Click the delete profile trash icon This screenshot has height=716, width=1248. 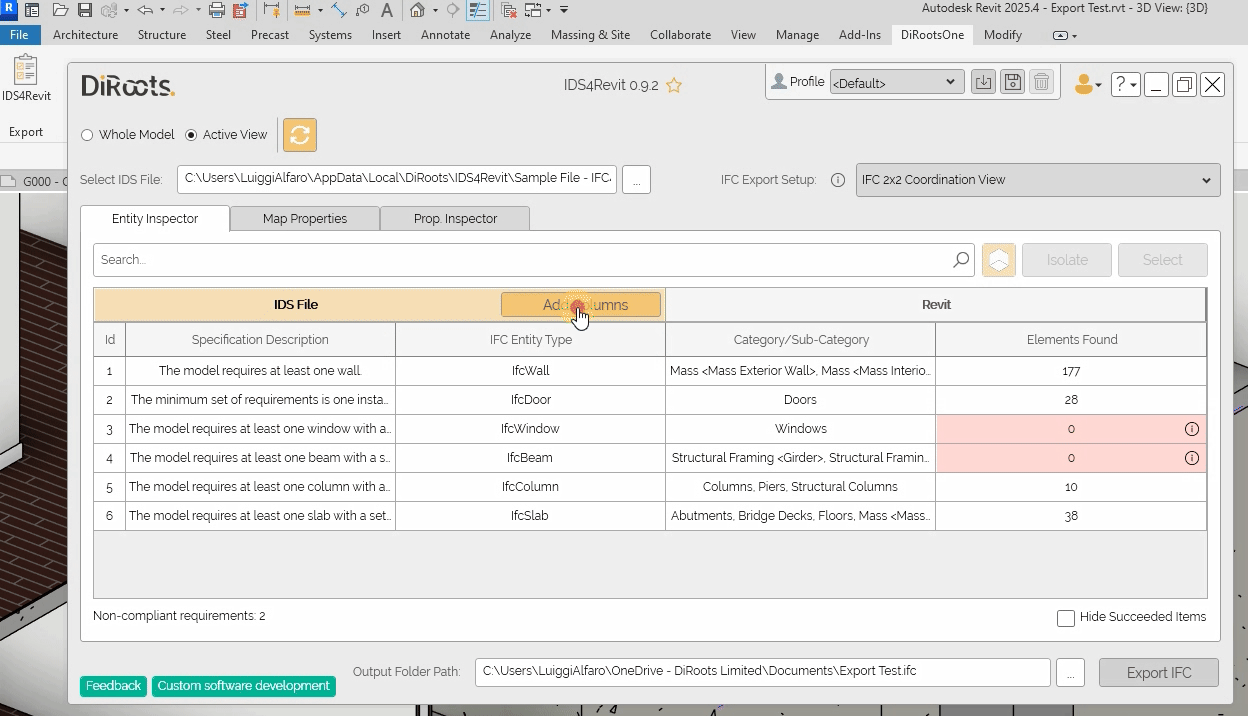click(x=1041, y=82)
